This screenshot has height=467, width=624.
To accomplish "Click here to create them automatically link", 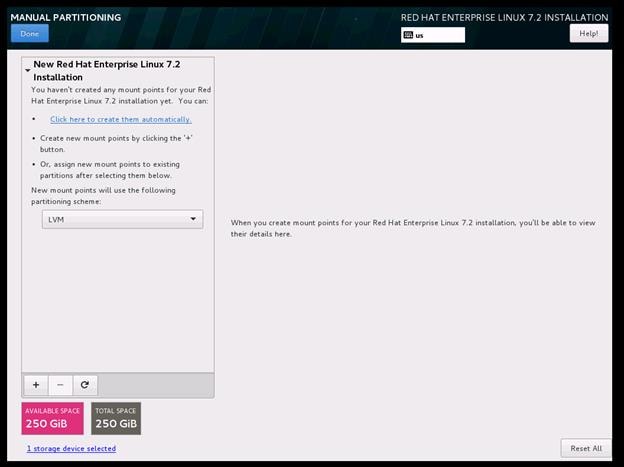I will point(121,119).
